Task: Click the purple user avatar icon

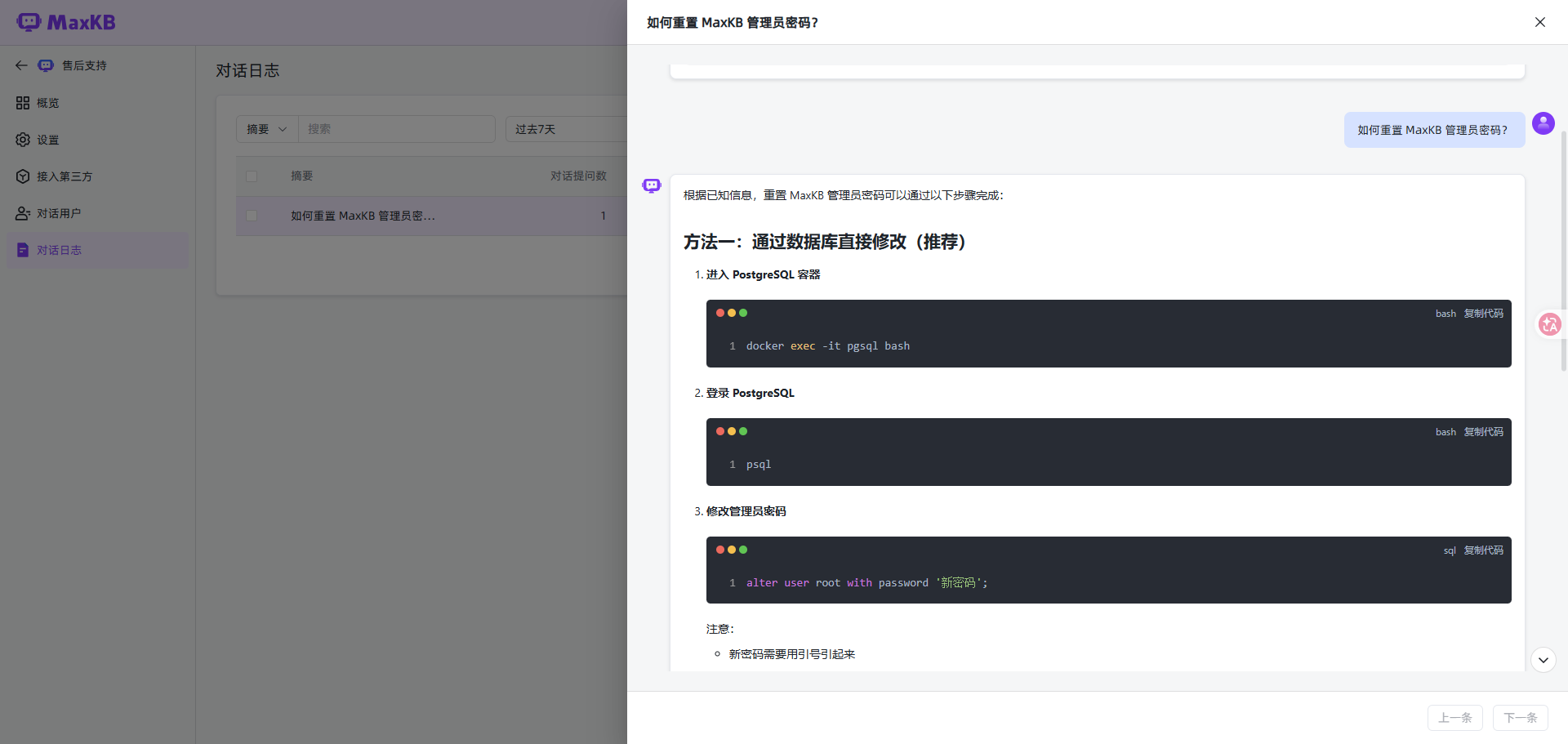Action: (x=1543, y=123)
